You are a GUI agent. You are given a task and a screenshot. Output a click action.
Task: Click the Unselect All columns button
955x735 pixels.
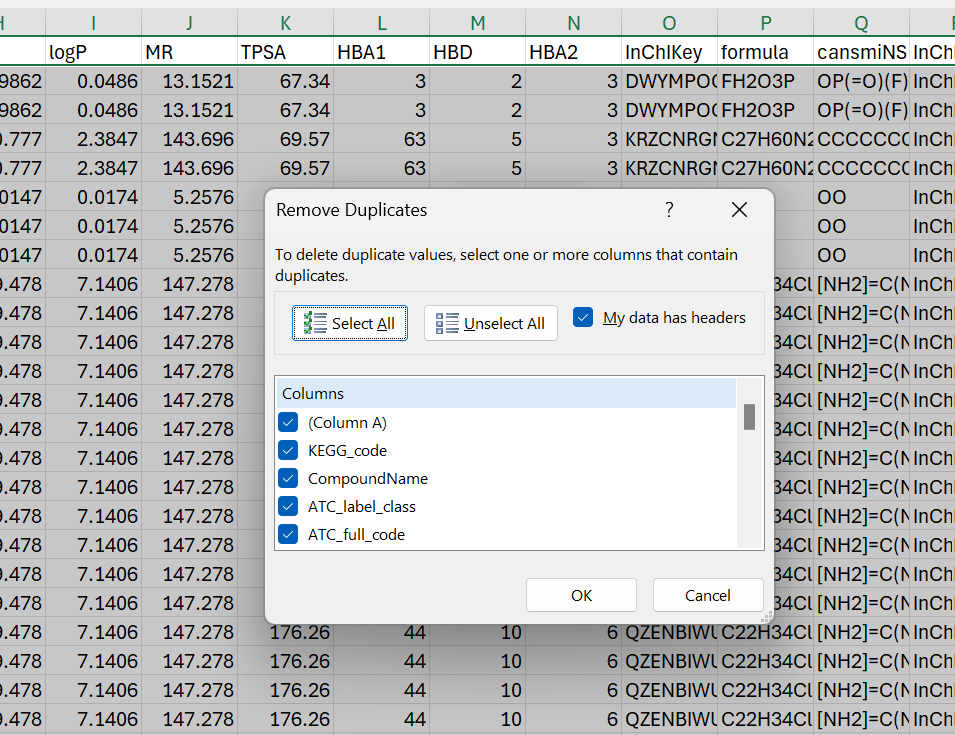pyautogui.click(x=490, y=323)
